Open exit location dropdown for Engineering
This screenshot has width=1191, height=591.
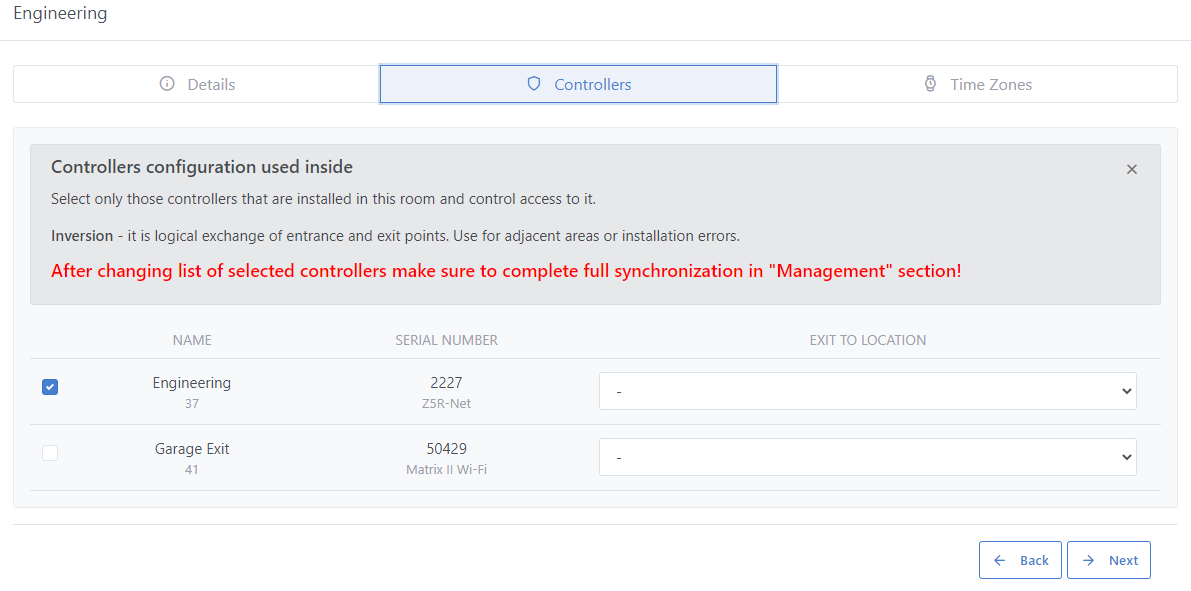[x=867, y=391]
